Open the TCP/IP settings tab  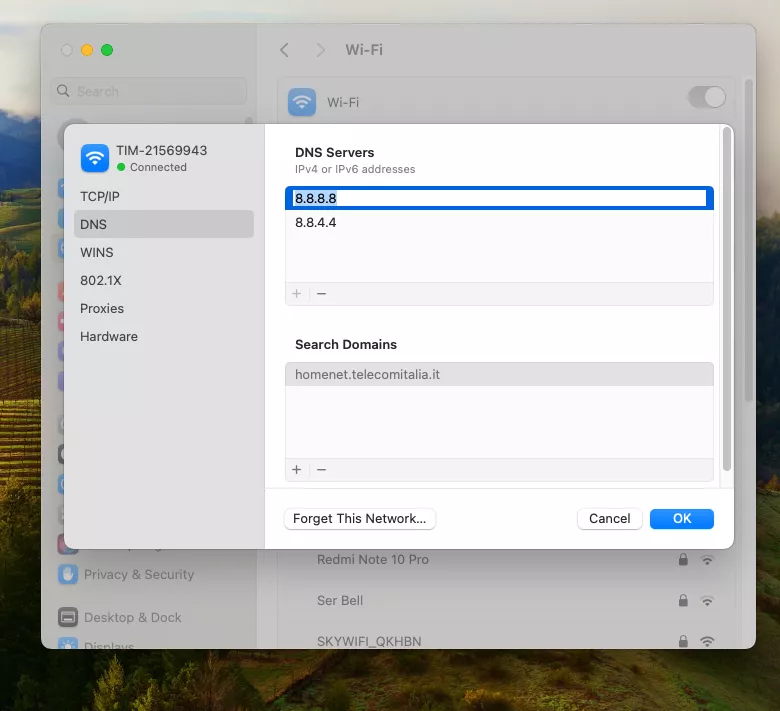point(100,197)
